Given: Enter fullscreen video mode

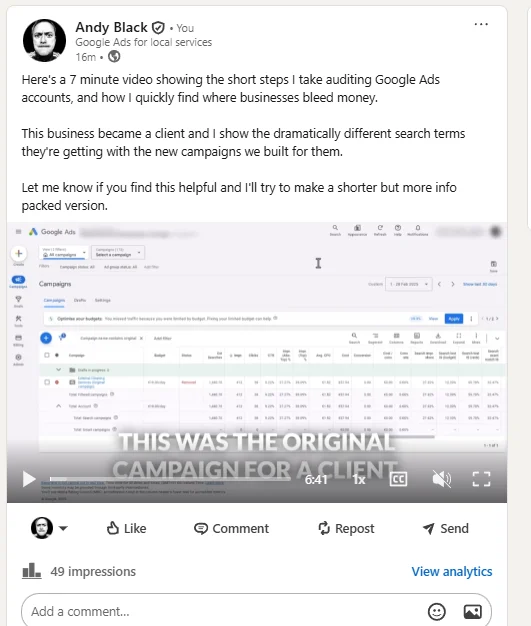Looking at the screenshot, I should [x=481, y=479].
